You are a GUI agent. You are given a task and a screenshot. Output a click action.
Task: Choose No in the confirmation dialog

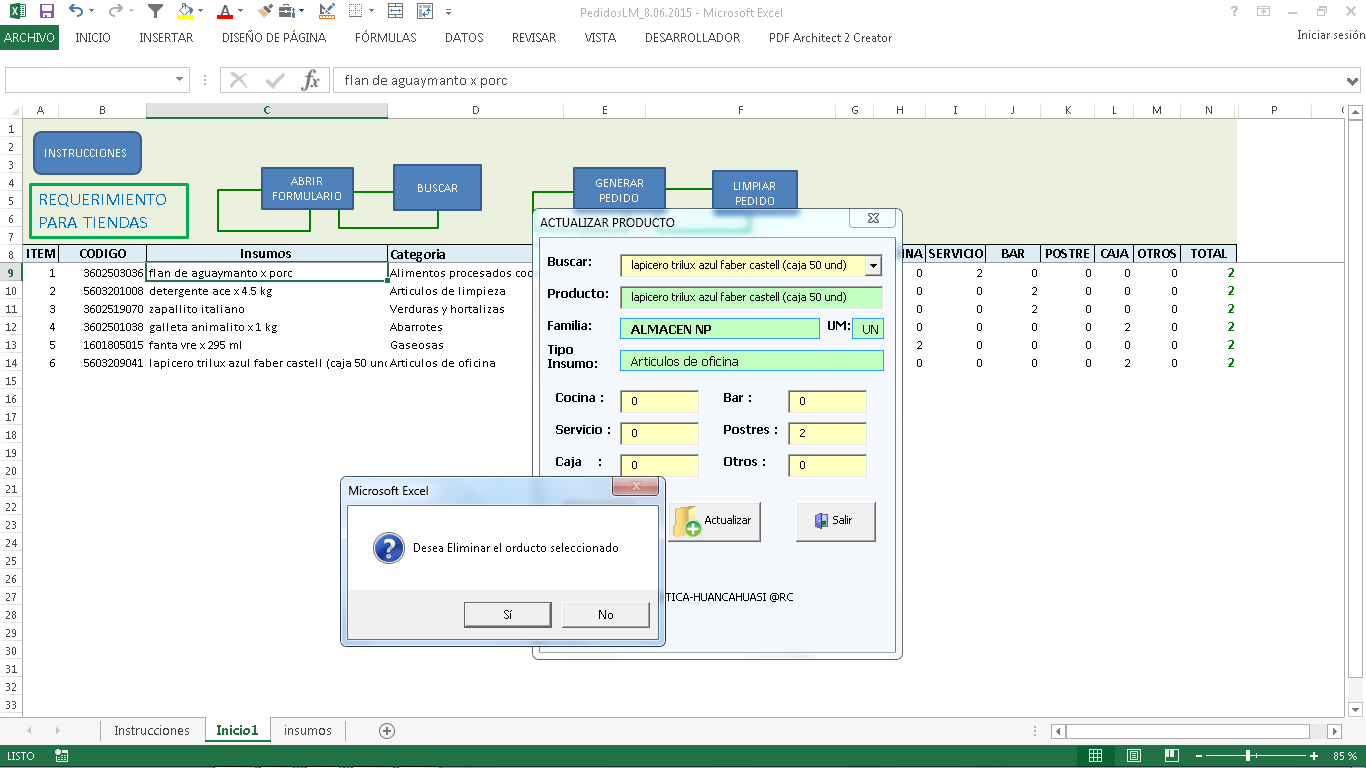click(605, 614)
